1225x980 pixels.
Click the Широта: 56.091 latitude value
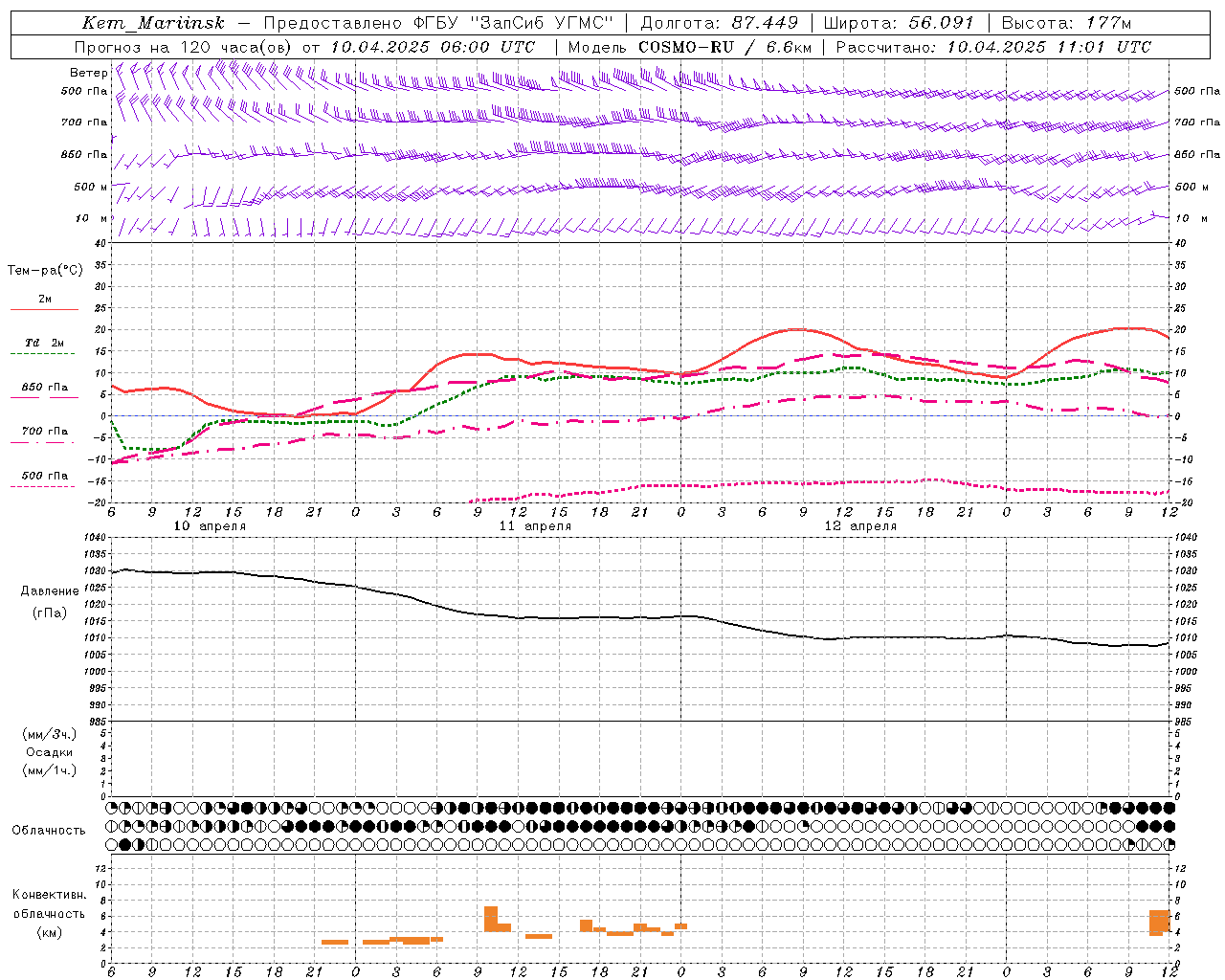coord(898,23)
